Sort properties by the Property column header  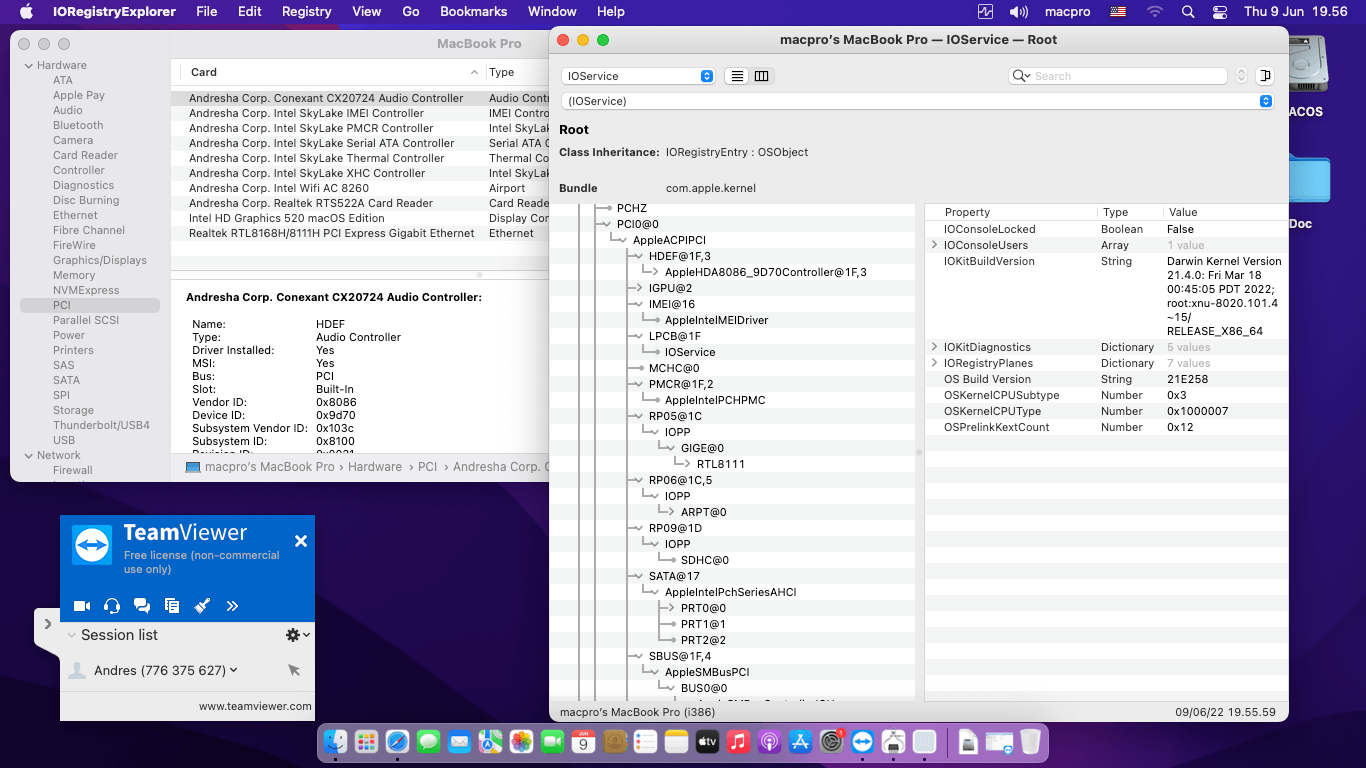coord(1012,212)
